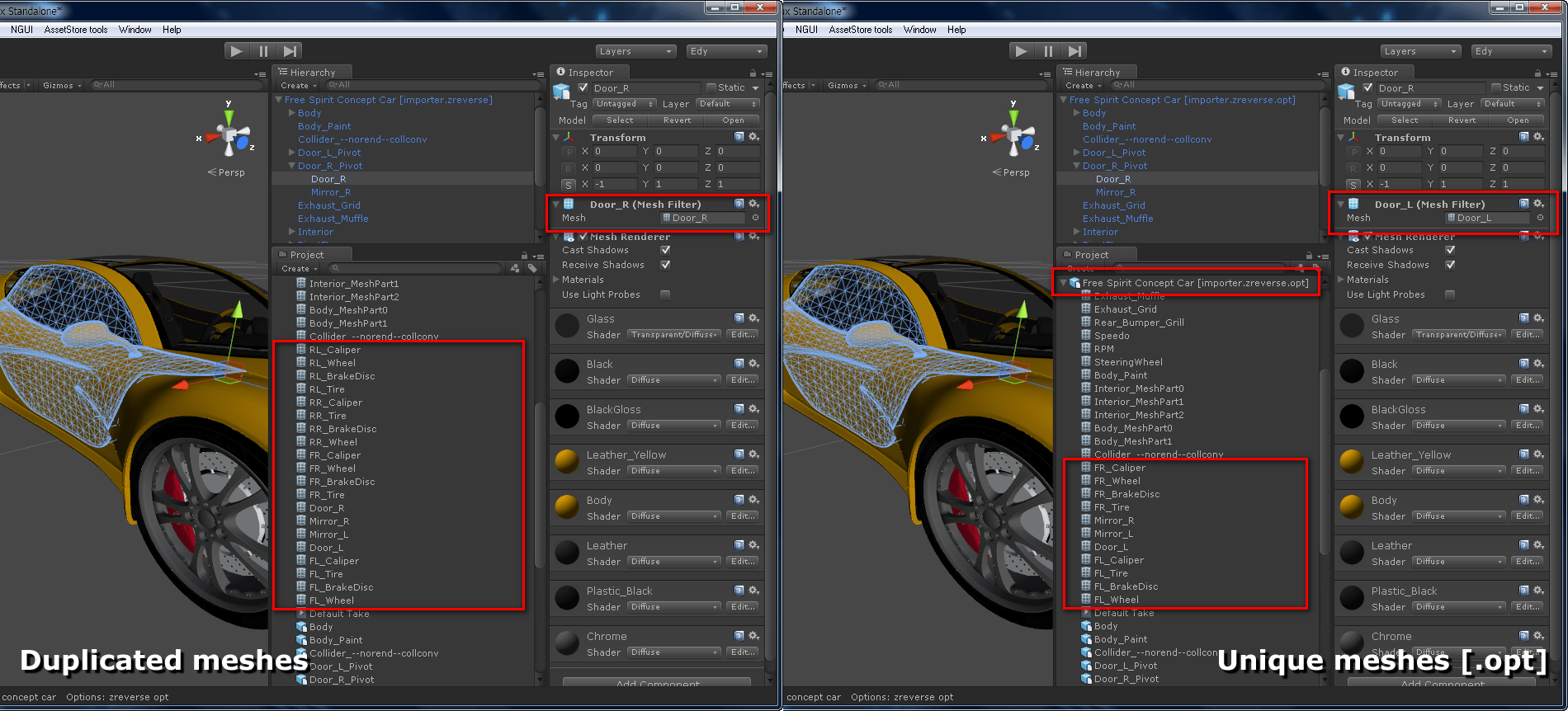Click model Select button in left Inspector
This screenshot has height=711, width=1568.
point(621,120)
